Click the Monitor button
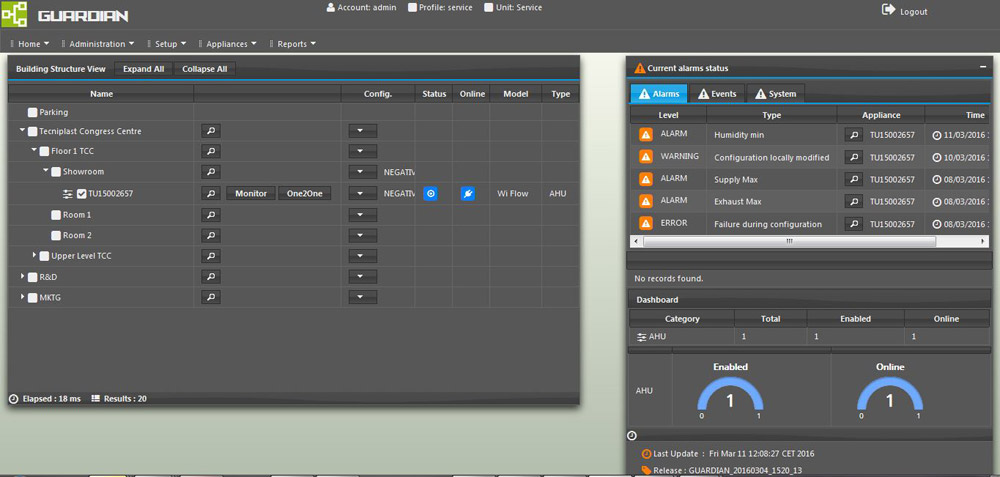1000x477 pixels. point(250,193)
